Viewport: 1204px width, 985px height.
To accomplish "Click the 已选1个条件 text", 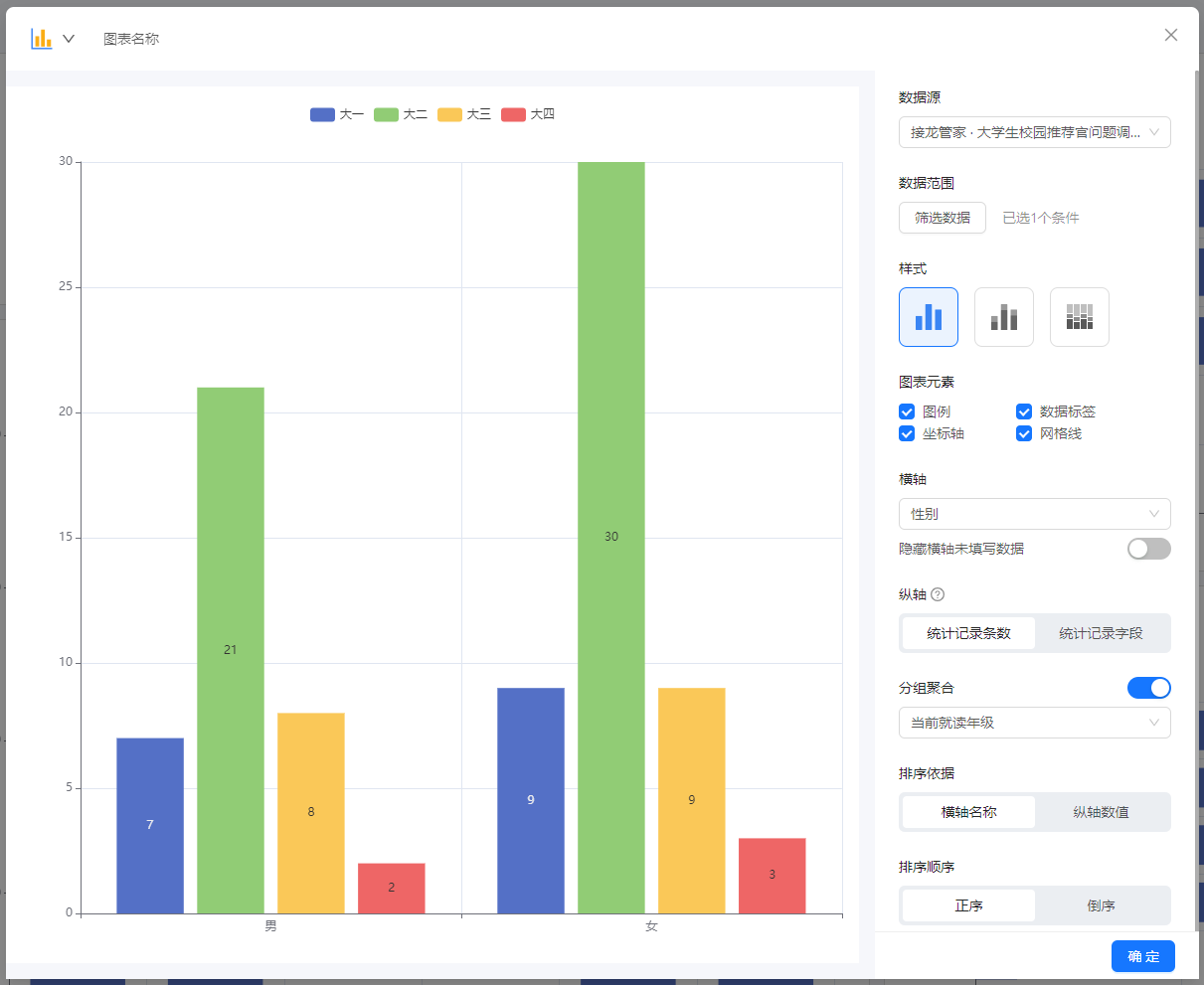I will [x=1041, y=218].
